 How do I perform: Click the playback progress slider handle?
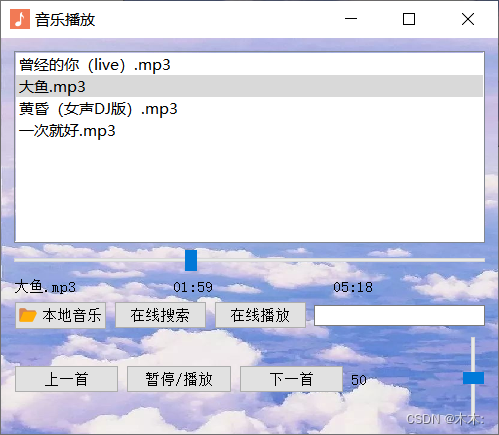pos(191,260)
